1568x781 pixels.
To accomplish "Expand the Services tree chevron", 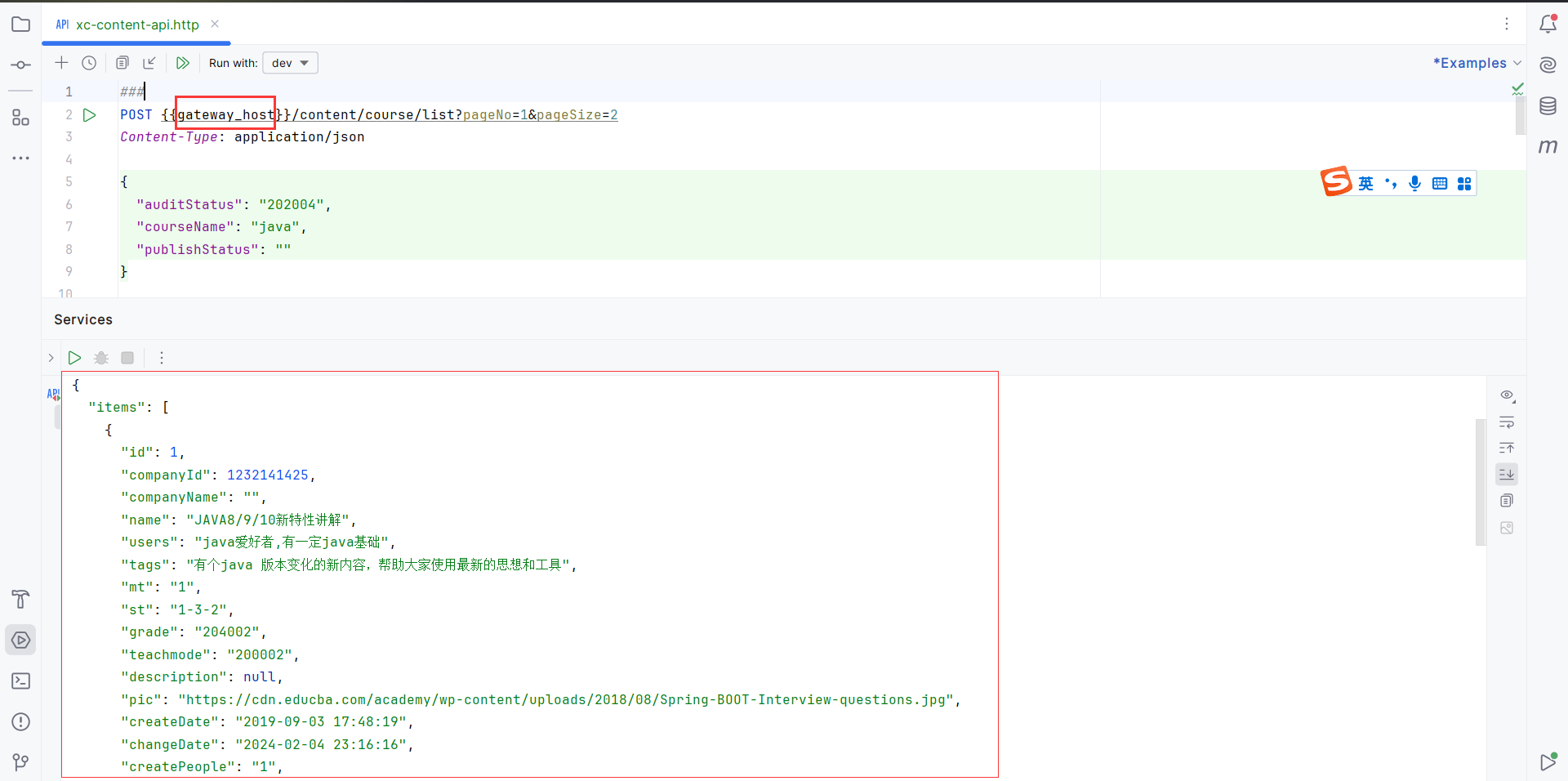I will point(51,358).
